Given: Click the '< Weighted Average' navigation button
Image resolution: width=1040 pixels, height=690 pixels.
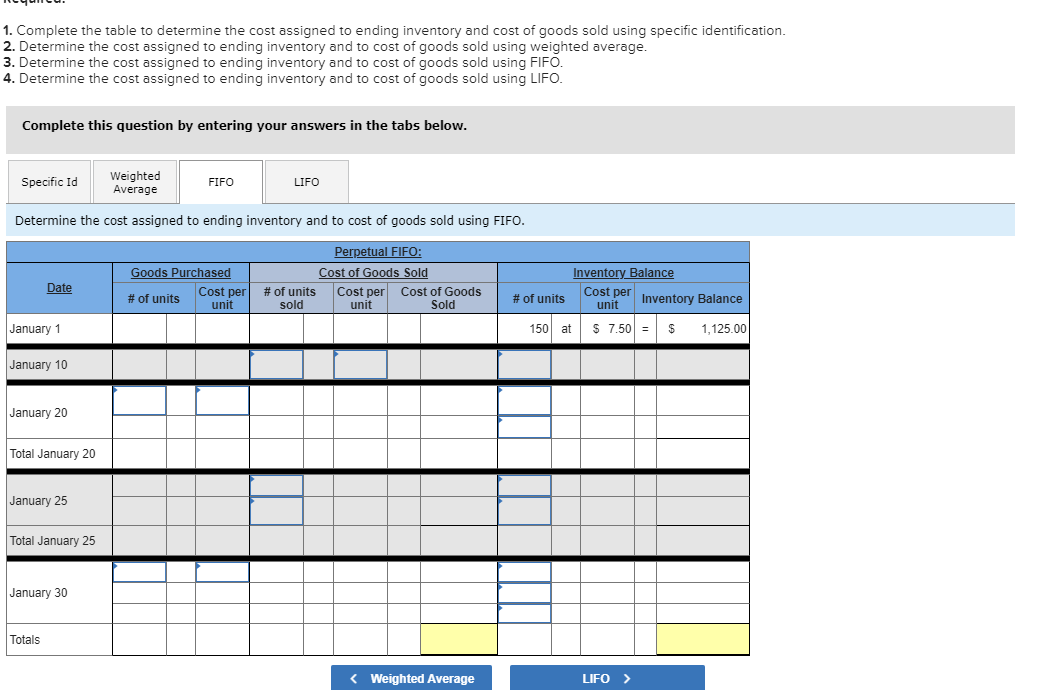Looking at the screenshot, I should click(411, 677).
